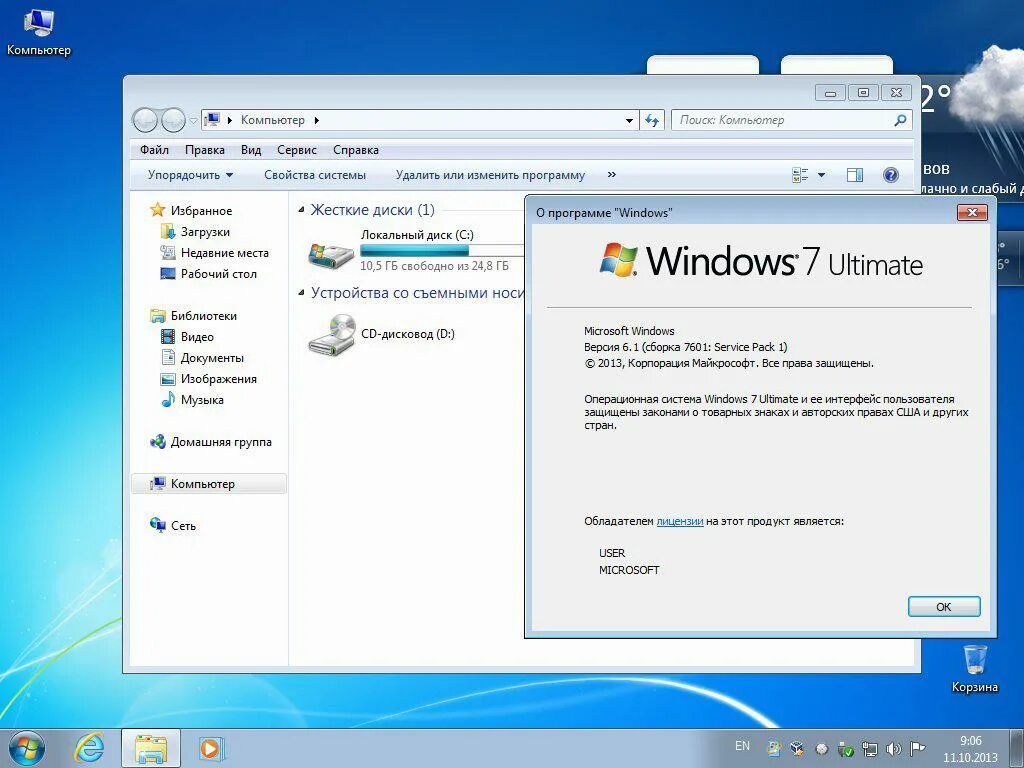Open the Action Center flag icon
This screenshot has width=1024, height=768.
pos(917,748)
